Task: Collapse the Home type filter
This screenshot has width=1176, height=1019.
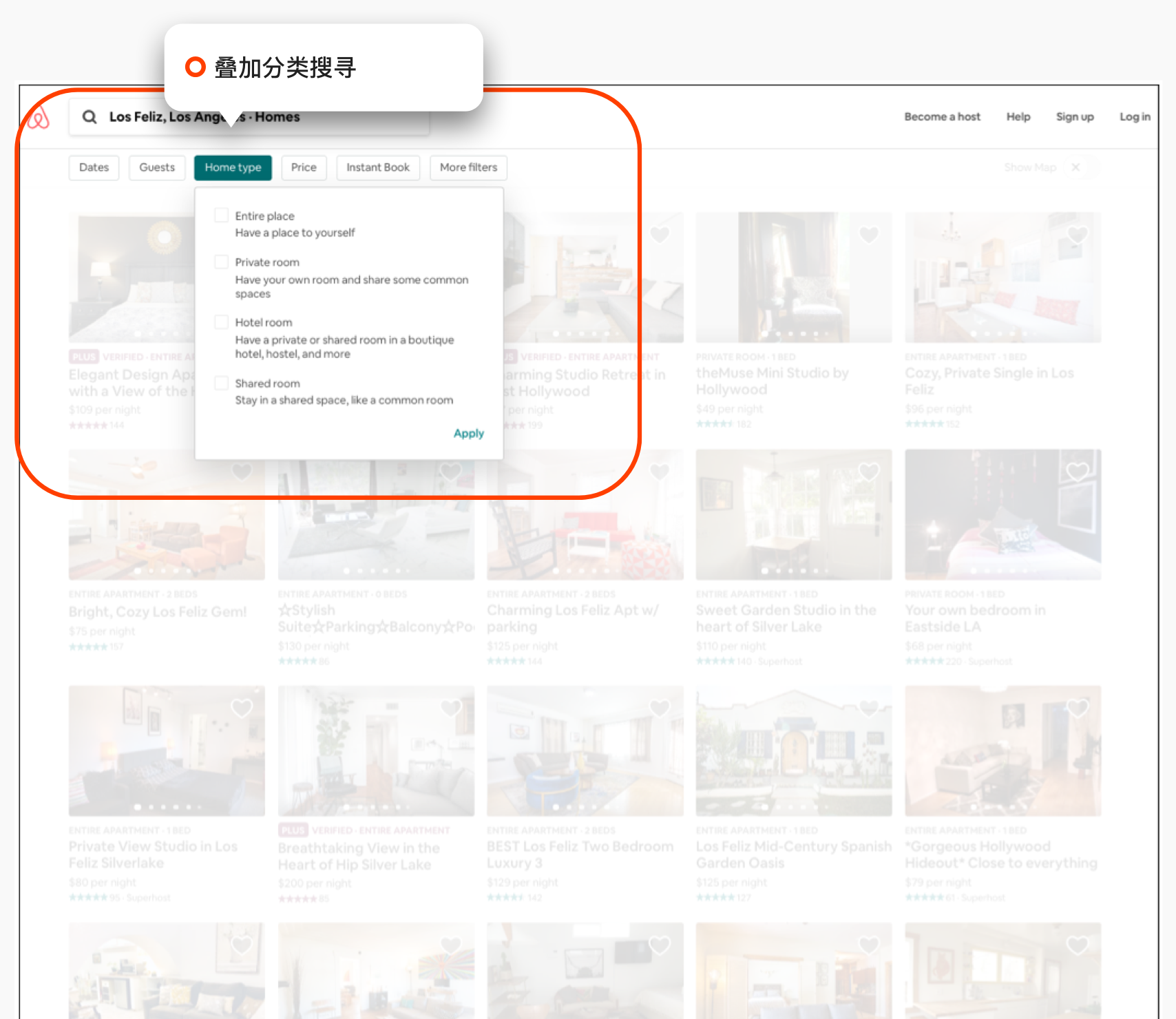Action: 233,167
